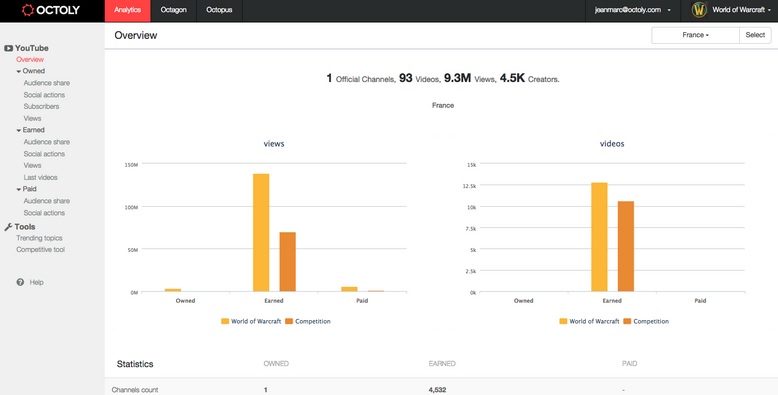
Task: Open Trending topics tool link
Action: pos(39,238)
